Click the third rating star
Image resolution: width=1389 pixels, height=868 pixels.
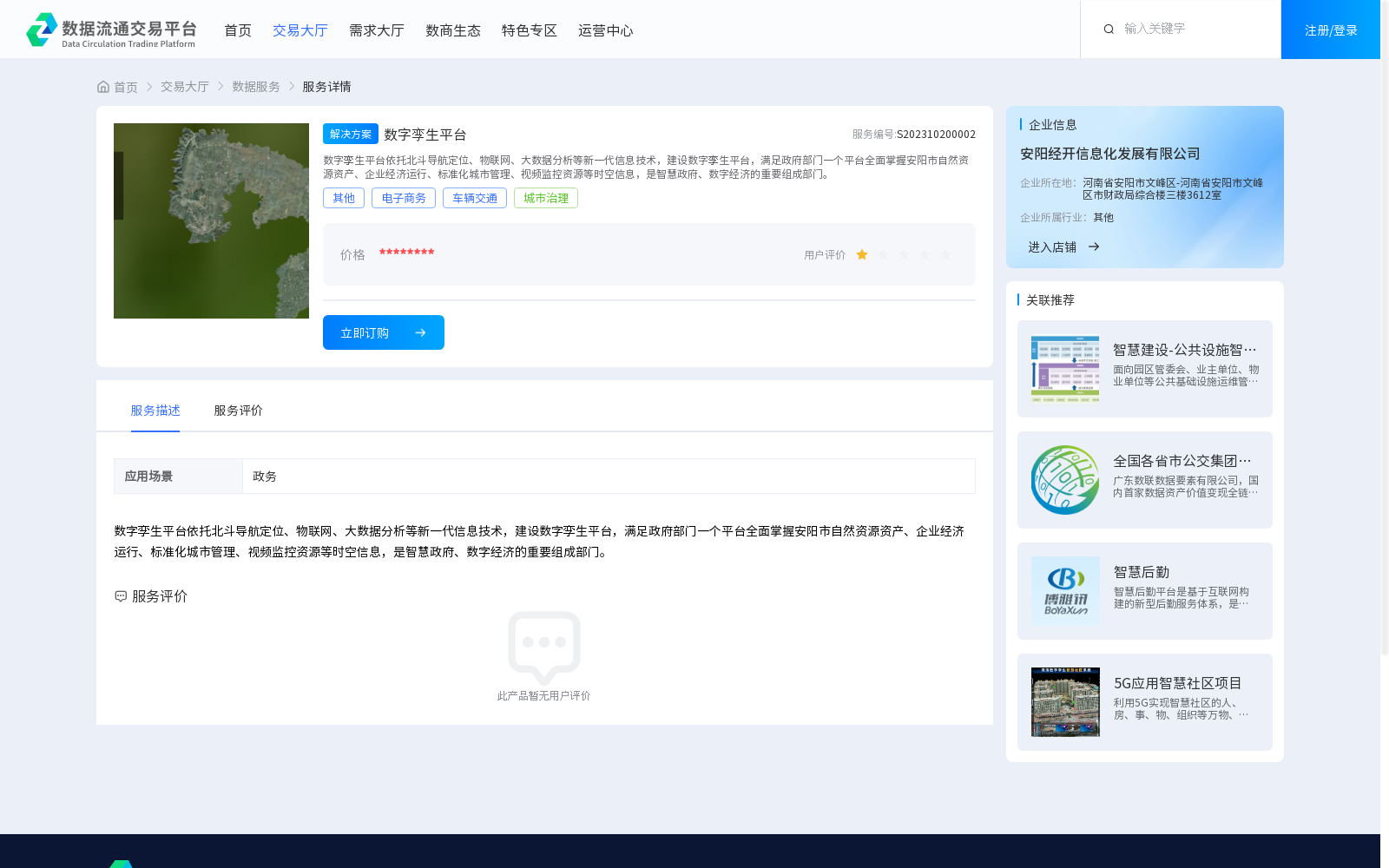tap(904, 255)
